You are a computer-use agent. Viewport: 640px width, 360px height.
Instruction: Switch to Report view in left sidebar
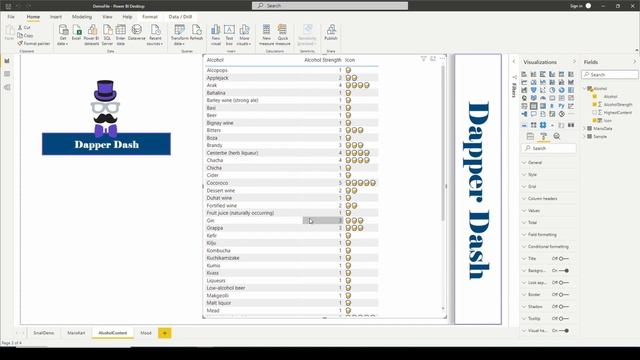[x=7, y=61]
